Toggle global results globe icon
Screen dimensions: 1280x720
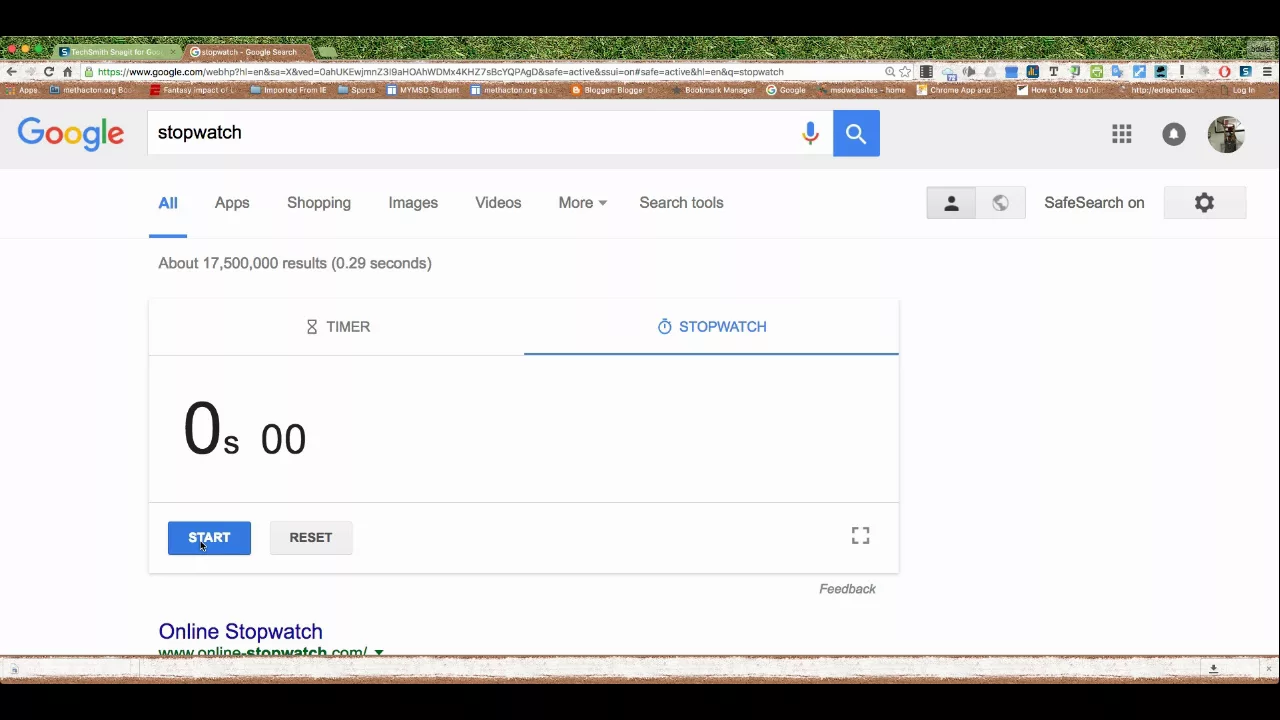(1000, 203)
